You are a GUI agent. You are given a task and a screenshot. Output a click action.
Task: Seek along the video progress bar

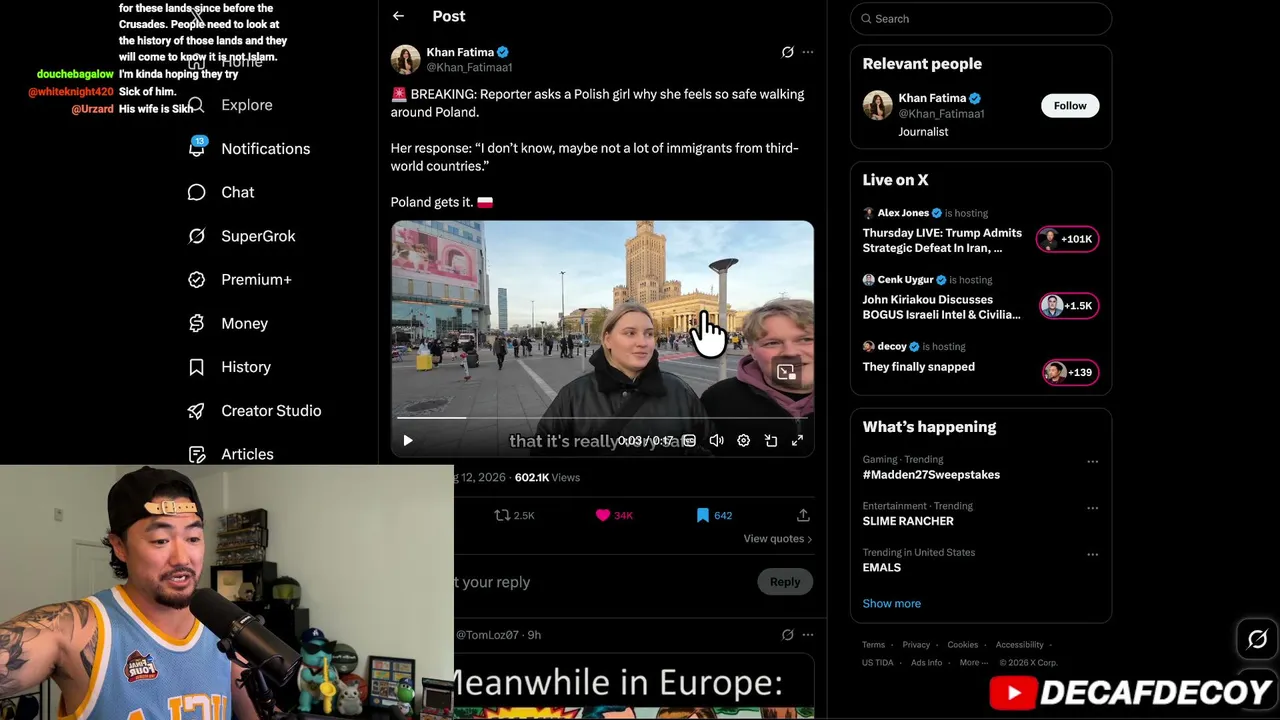pos(602,418)
